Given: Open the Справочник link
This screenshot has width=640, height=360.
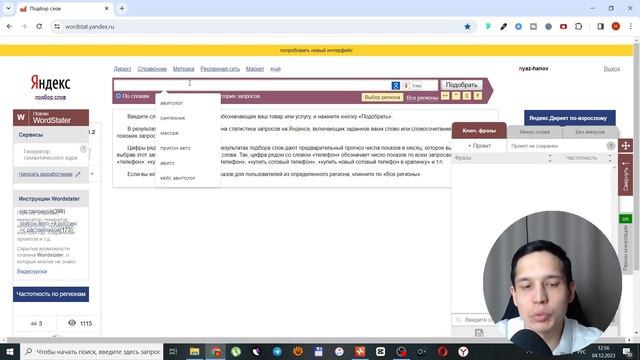Looking at the screenshot, I should point(152,69).
